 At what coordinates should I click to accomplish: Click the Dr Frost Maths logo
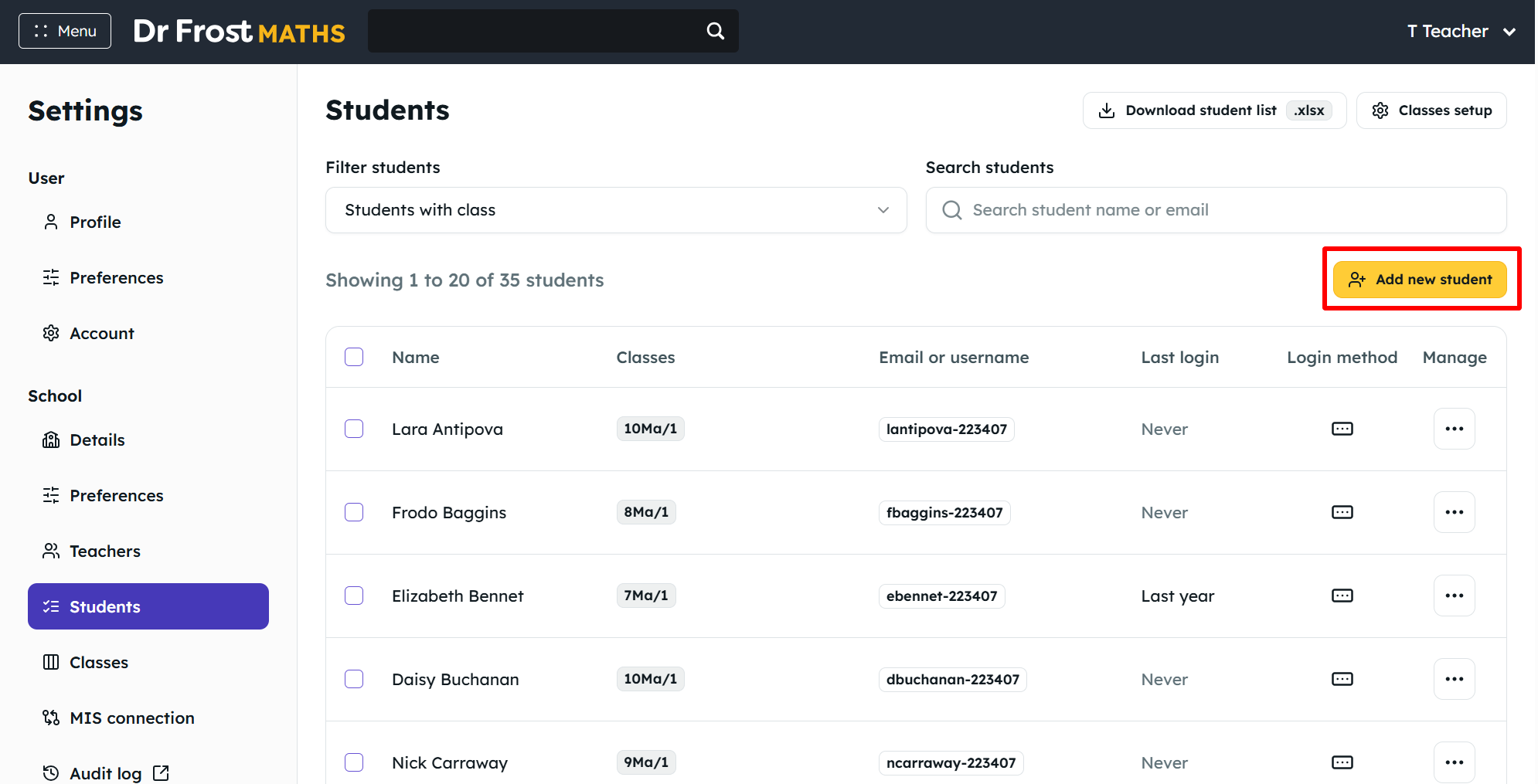pos(239,32)
